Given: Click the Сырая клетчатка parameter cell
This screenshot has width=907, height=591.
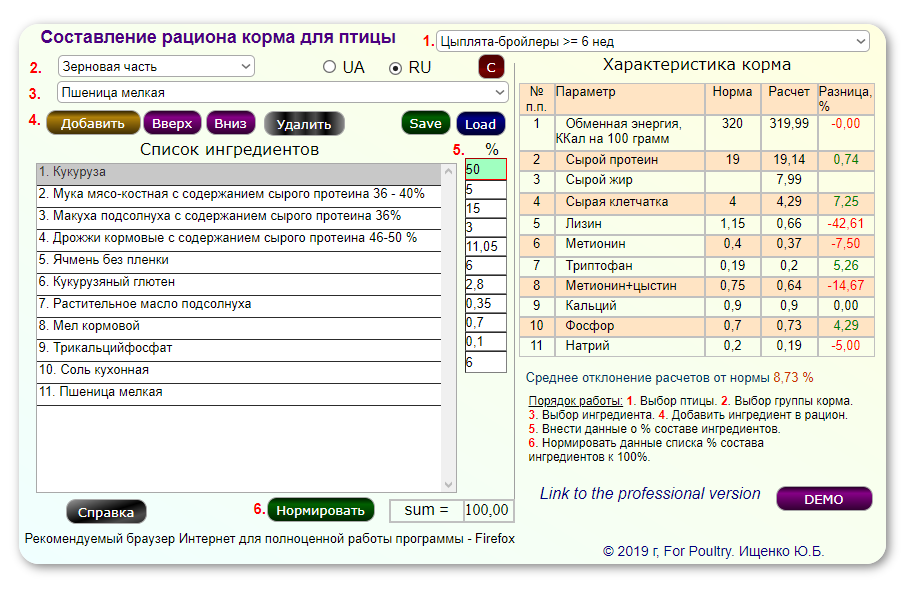Looking at the screenshot, I should (x=629, y=202).
